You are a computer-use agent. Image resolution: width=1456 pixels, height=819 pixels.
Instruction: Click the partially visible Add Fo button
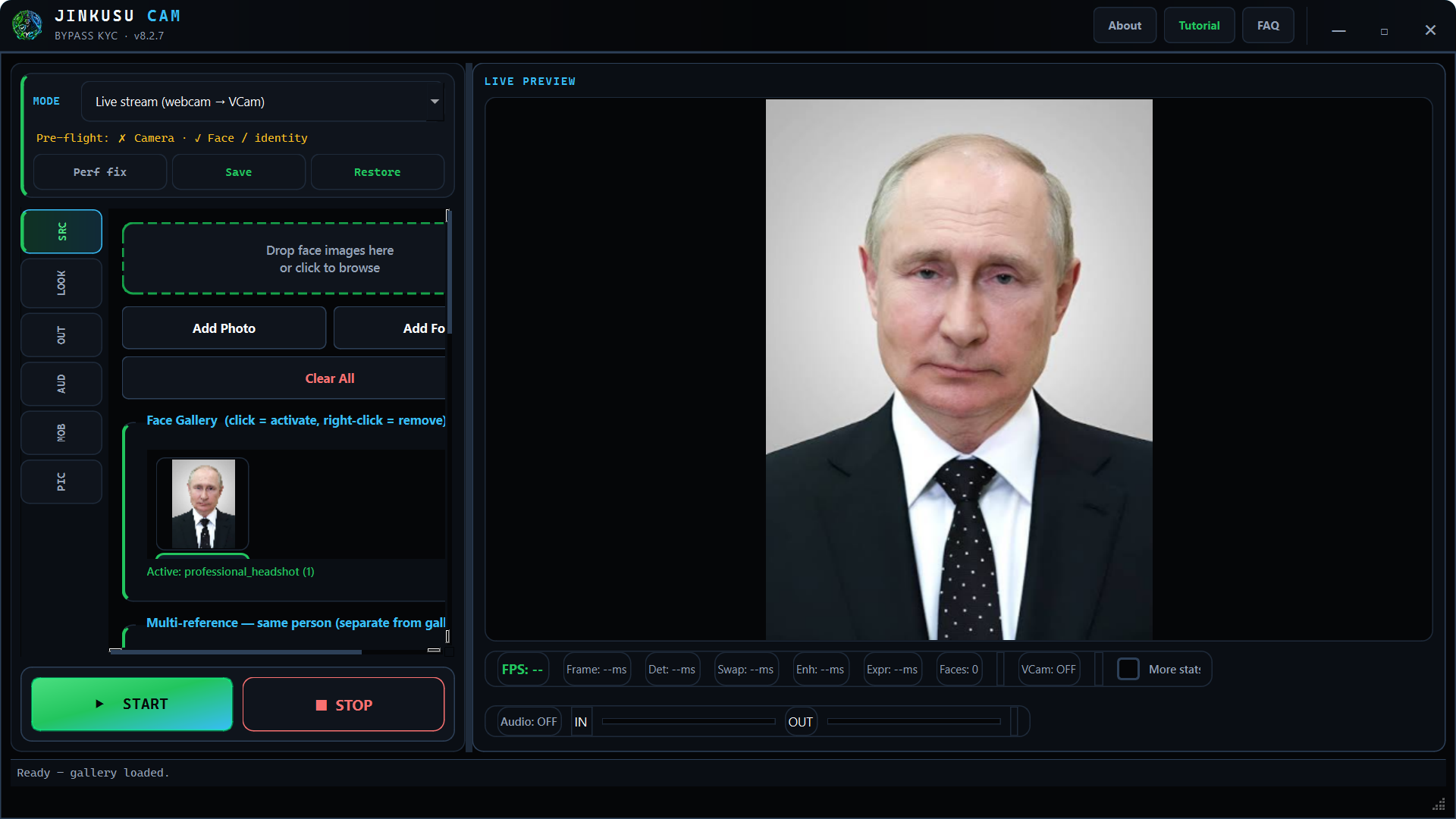coord(390,328)
